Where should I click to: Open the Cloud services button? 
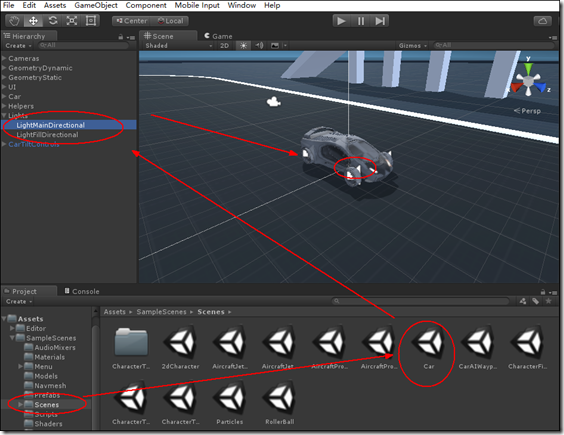pos(543,21)
